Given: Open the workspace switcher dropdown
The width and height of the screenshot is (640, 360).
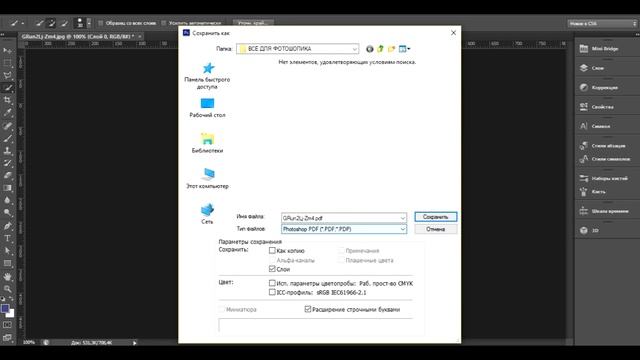Looking at the screenshot, I should pyautogui.click(x=602, y=24).
